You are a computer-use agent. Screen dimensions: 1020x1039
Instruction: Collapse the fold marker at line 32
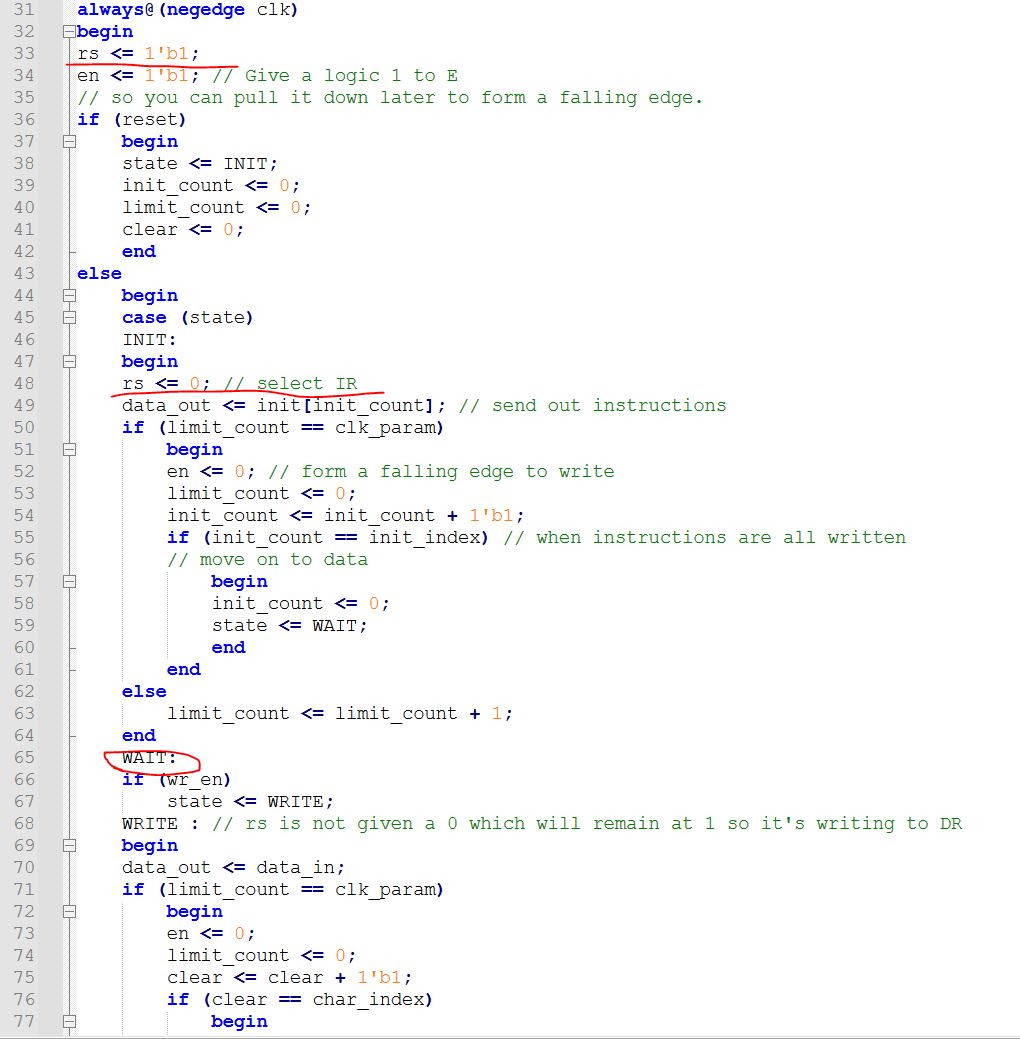pos(69,32)
